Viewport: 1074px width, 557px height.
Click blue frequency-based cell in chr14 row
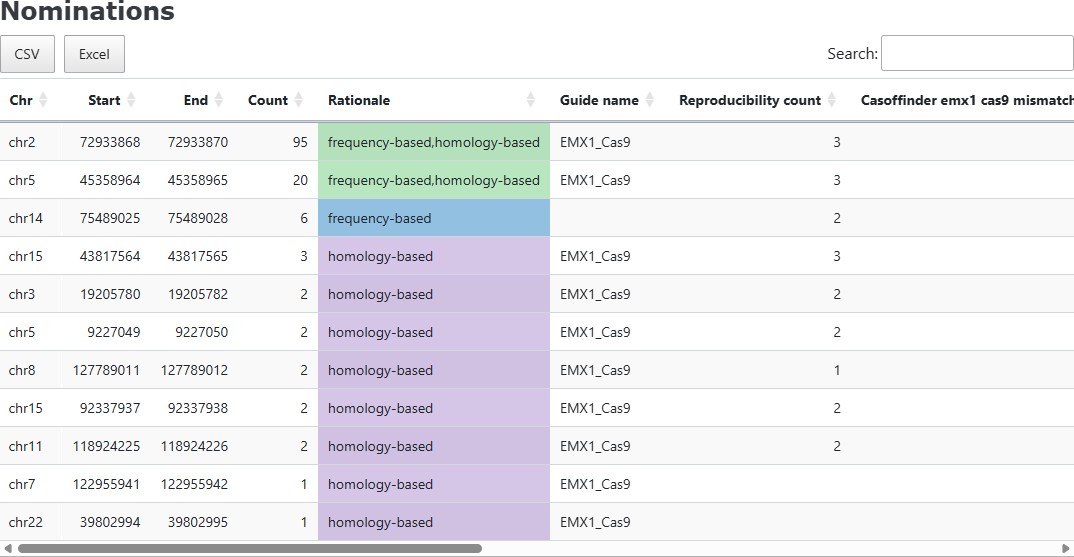coord(434,218)
